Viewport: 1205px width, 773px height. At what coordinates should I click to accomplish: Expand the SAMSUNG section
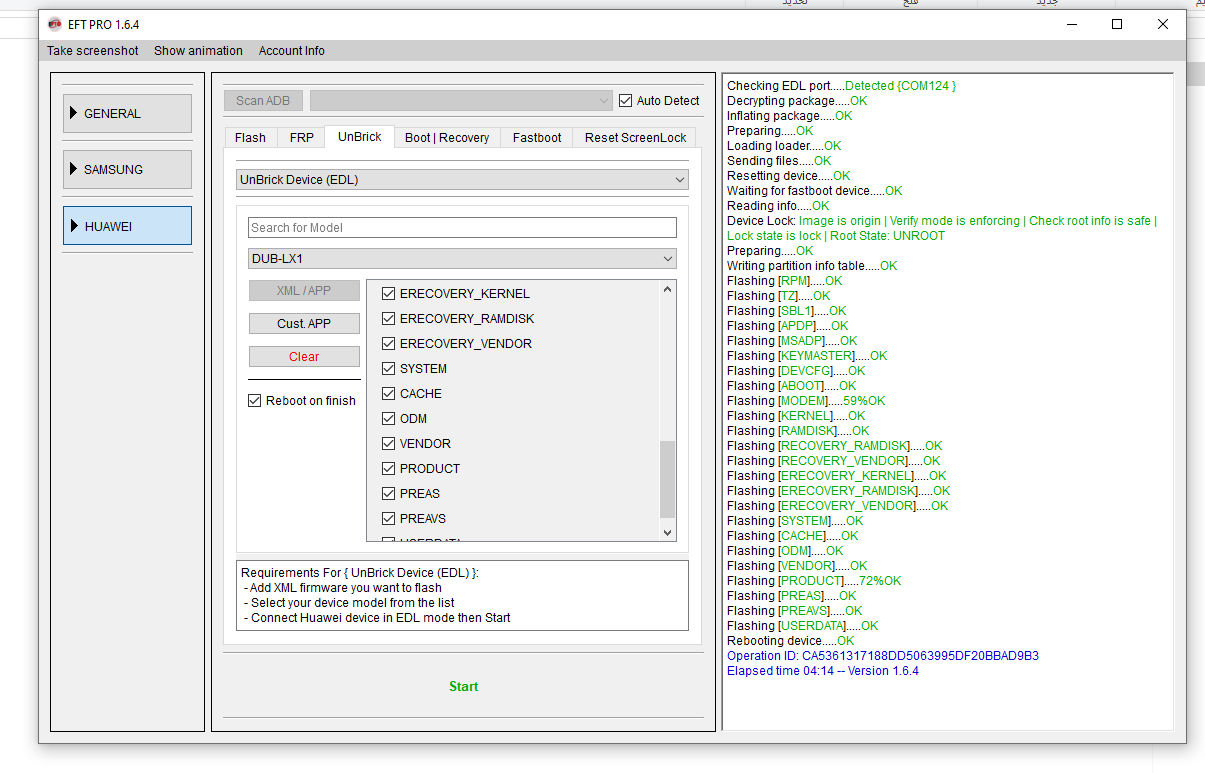point(127,170)
